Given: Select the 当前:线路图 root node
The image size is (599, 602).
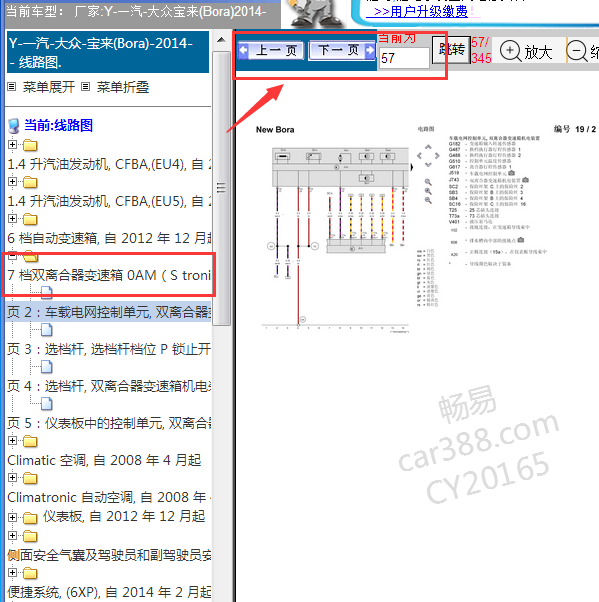Looking at the screenshot, I should click(58, 125).
